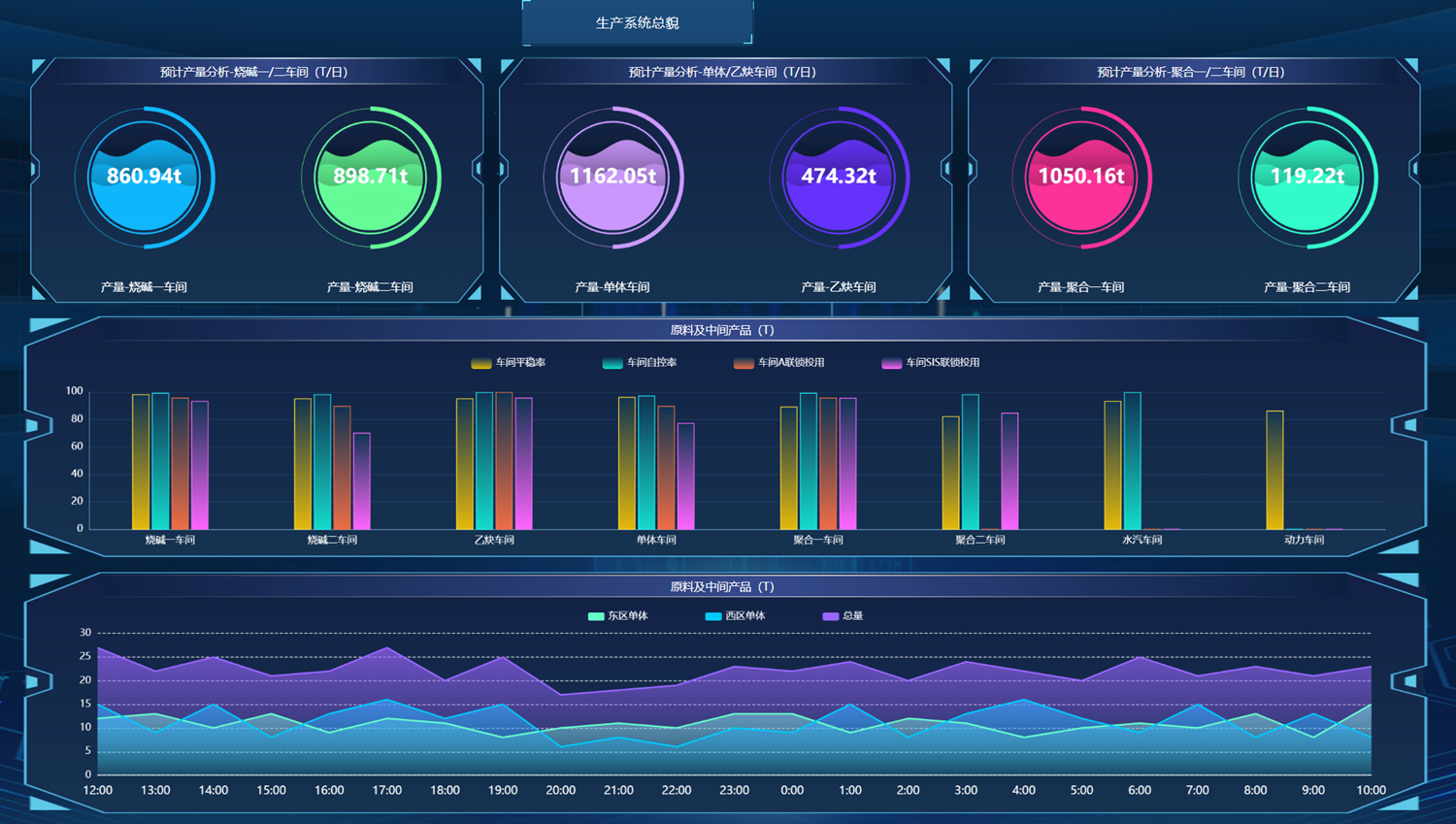Viewport: 1456px width, 824px height.
Task: Click the teal 119.22t liquid gauge
Action: pyautogui.click(x=1307, y=178)
